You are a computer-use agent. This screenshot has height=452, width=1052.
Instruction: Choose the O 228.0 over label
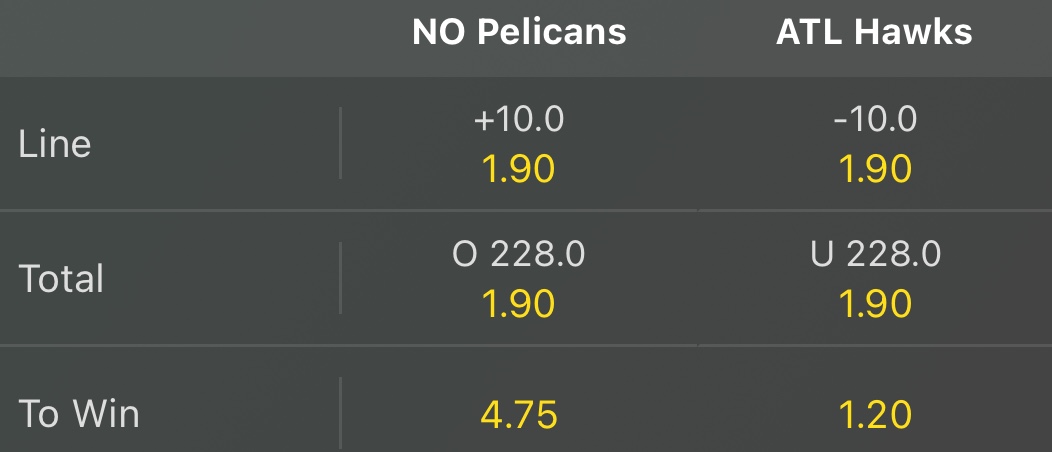click(519, 255)
